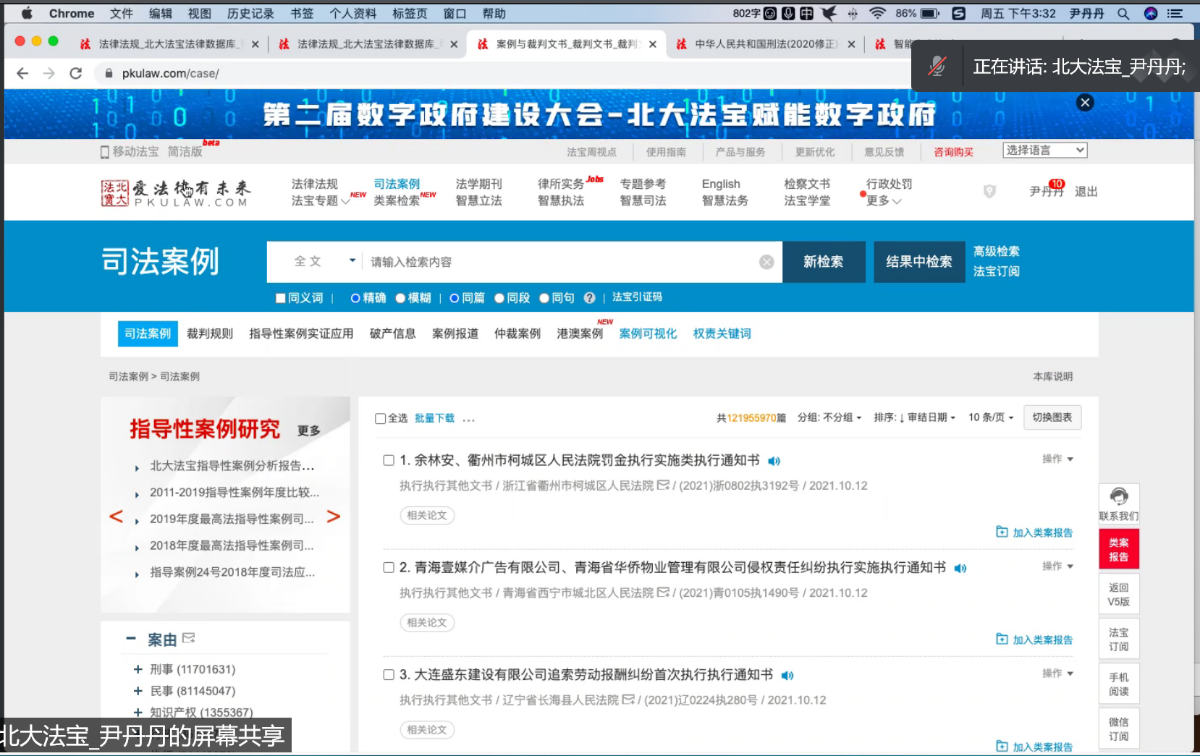This screenshot has height=756, width=1200.
Task: Switch to the 破产信息 tab
Action: pos(392,334)
